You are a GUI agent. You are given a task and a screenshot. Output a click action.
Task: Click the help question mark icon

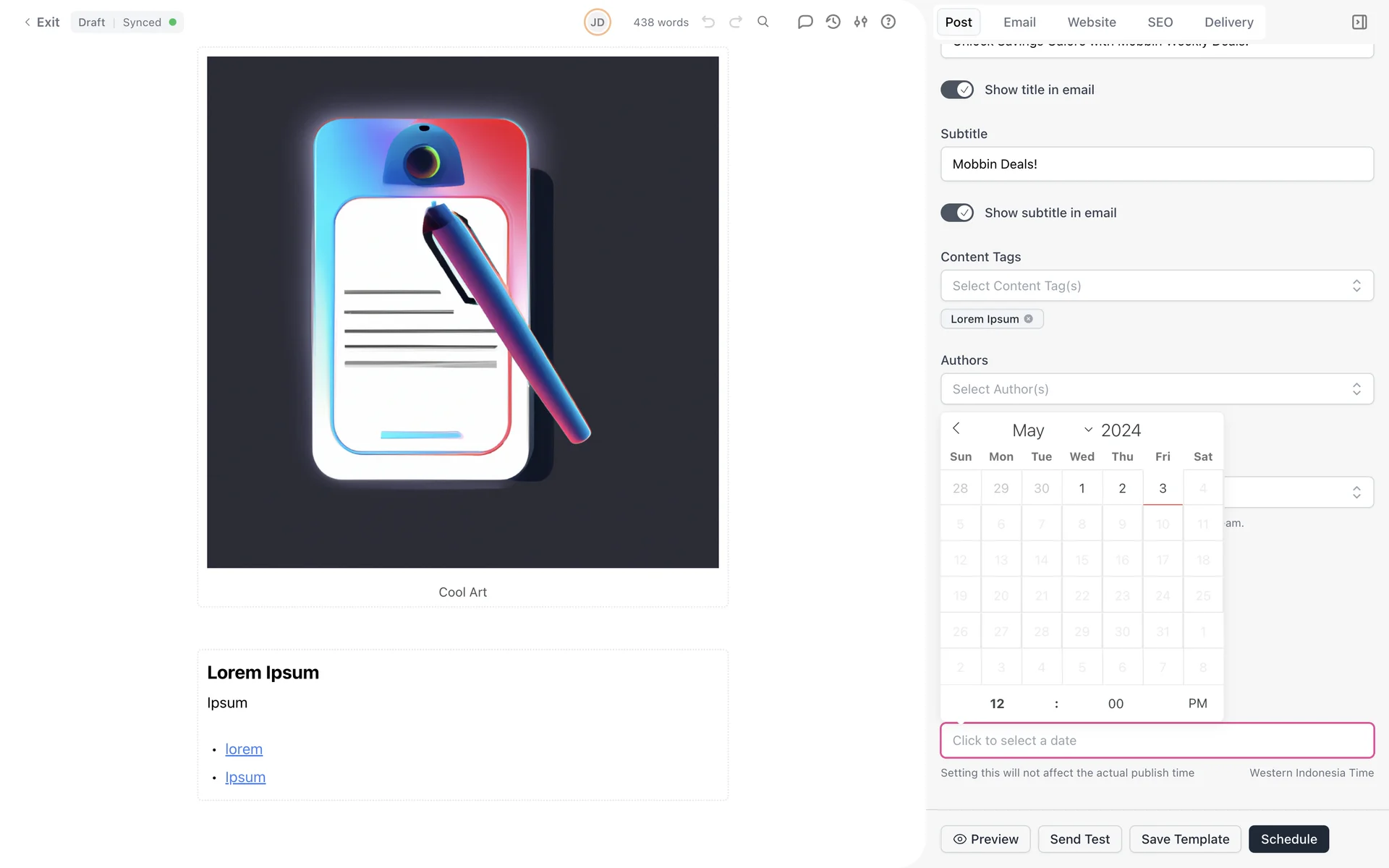coord(888,22)
